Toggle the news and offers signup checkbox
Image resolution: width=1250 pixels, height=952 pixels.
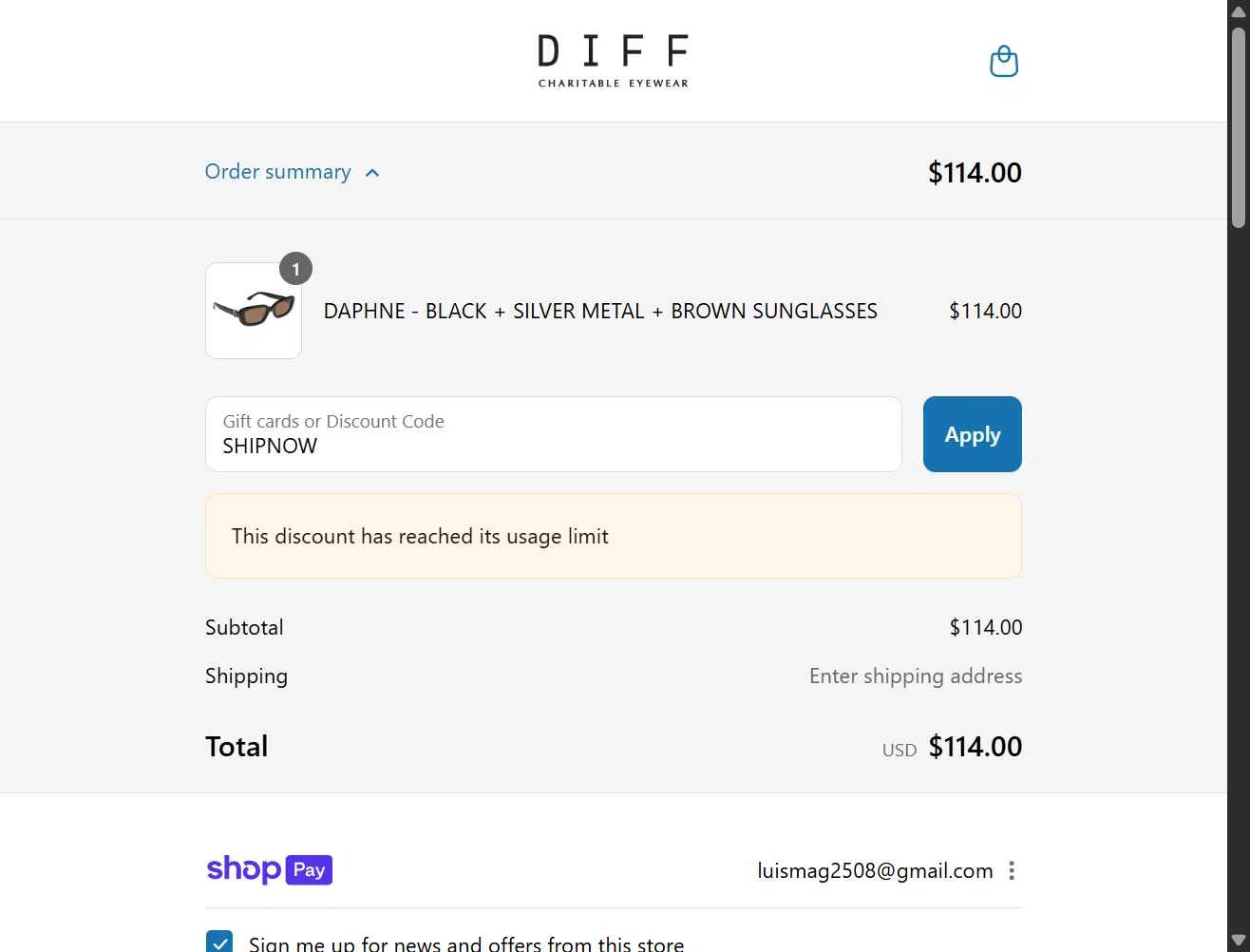219,942
